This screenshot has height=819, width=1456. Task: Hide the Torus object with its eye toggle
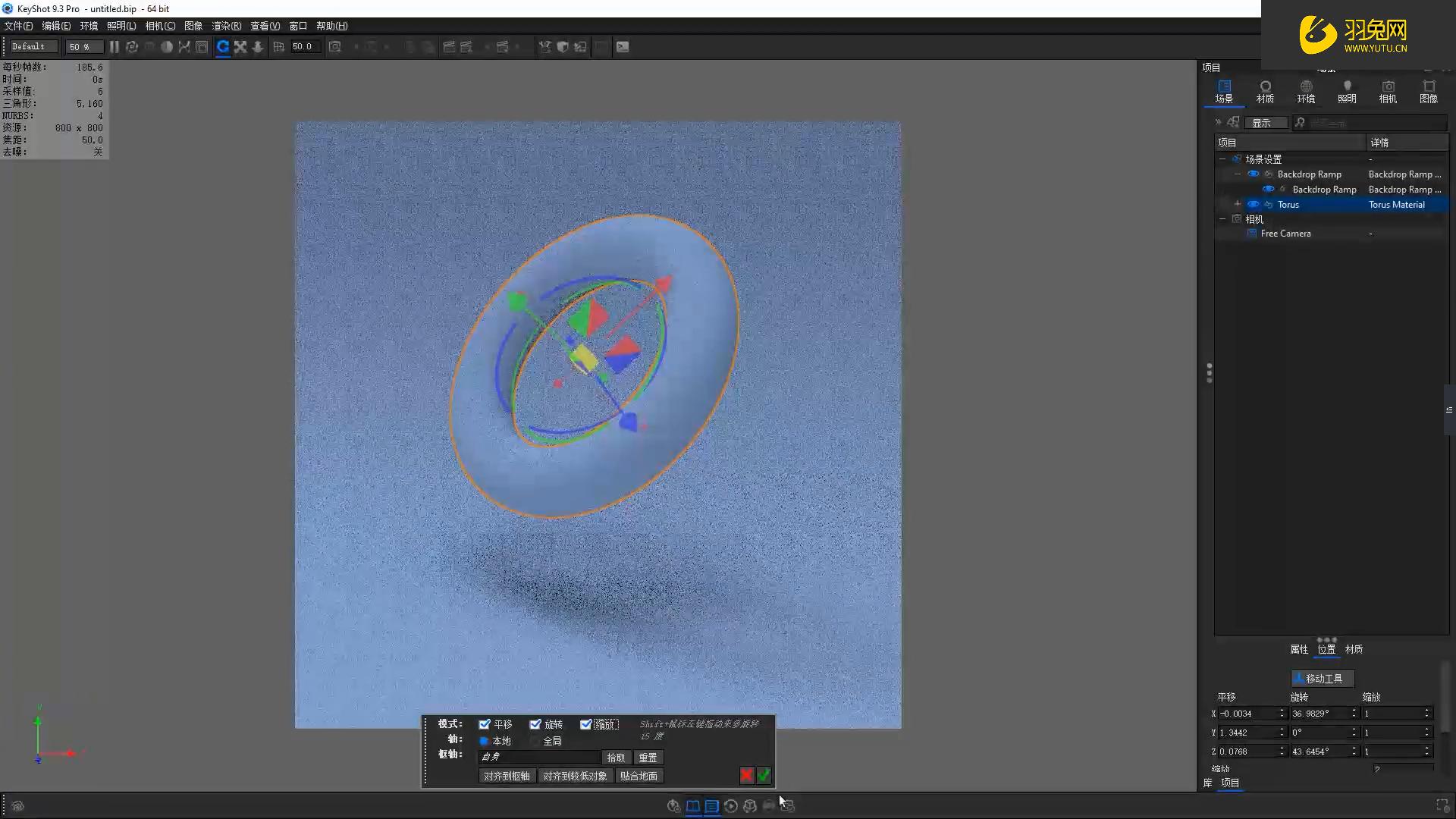(1254, 204)
